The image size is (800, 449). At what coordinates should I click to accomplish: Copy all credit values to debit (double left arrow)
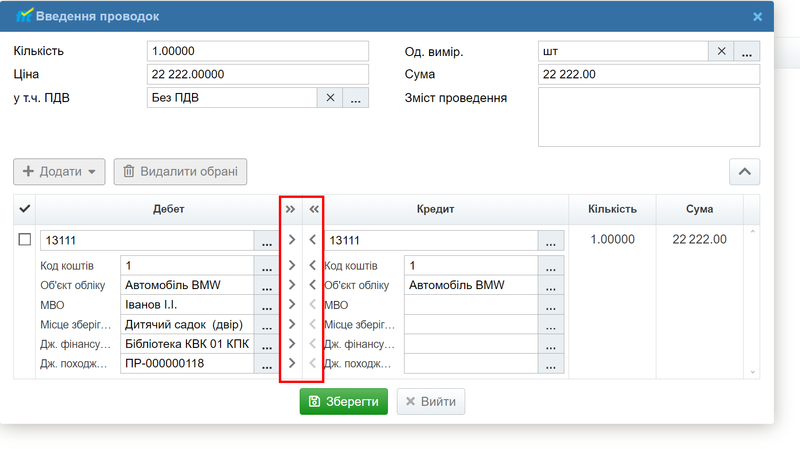(314, 209)
